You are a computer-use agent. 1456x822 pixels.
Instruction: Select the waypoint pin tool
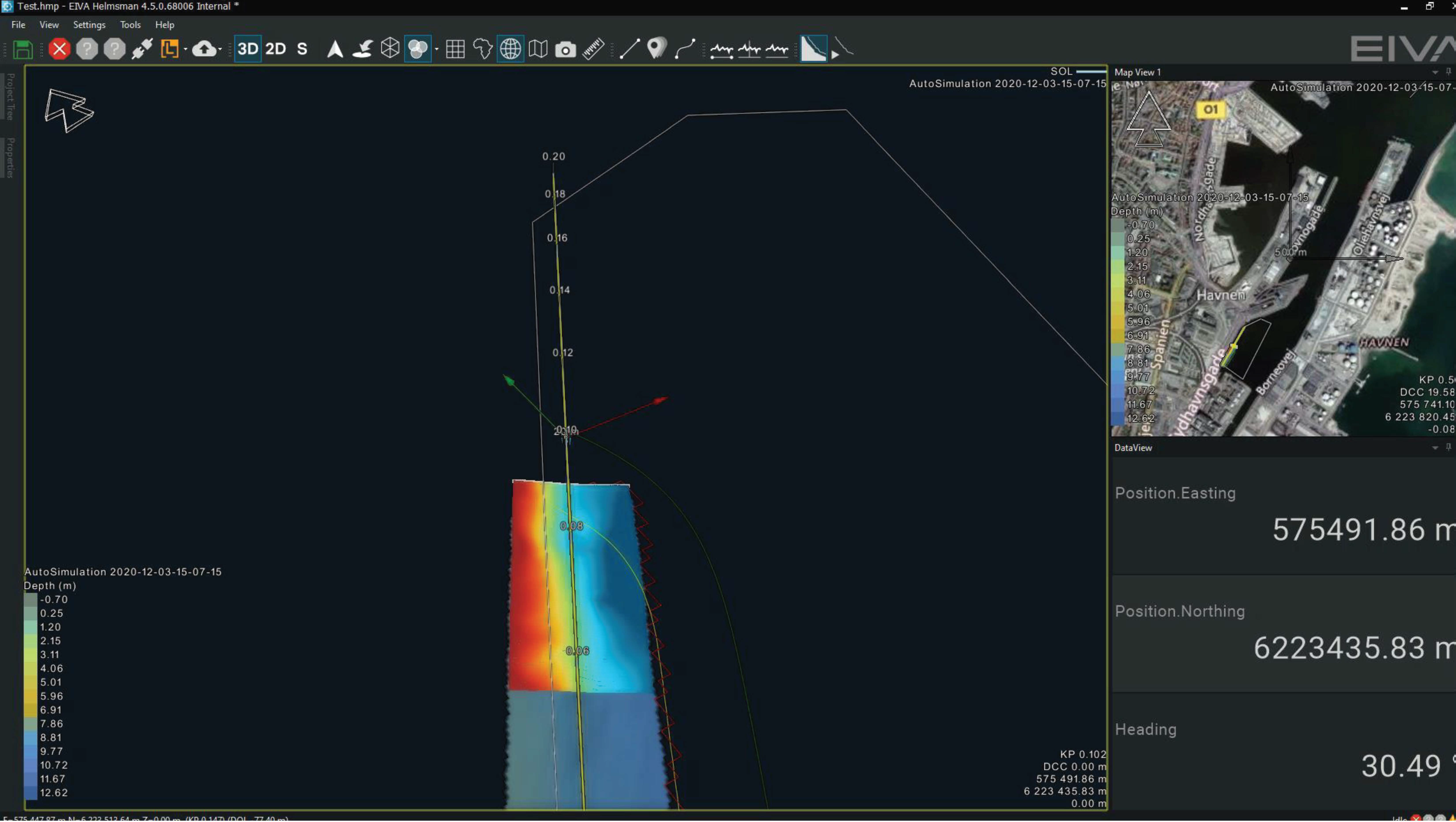click(656, 49)
